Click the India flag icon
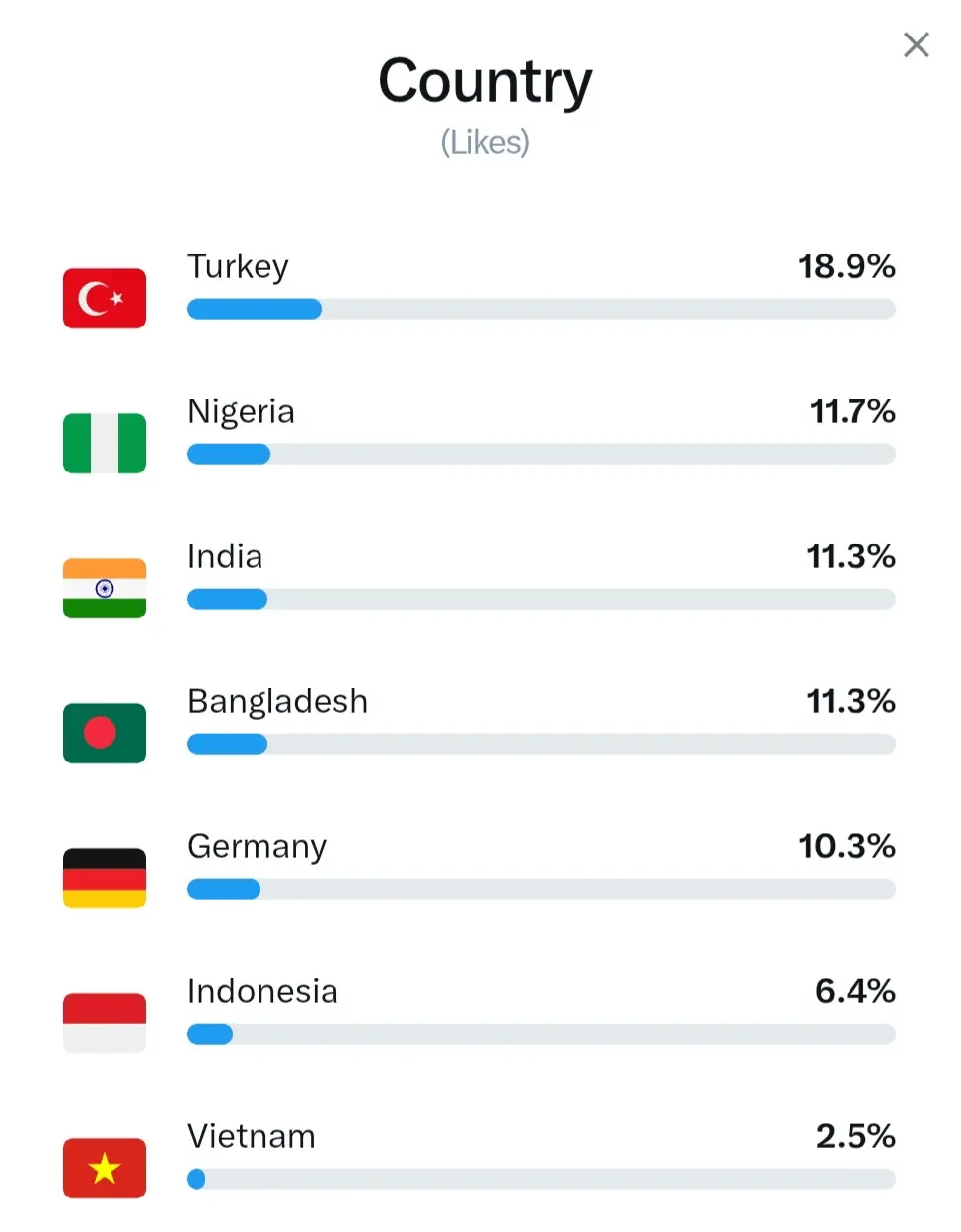 [105, 588]
